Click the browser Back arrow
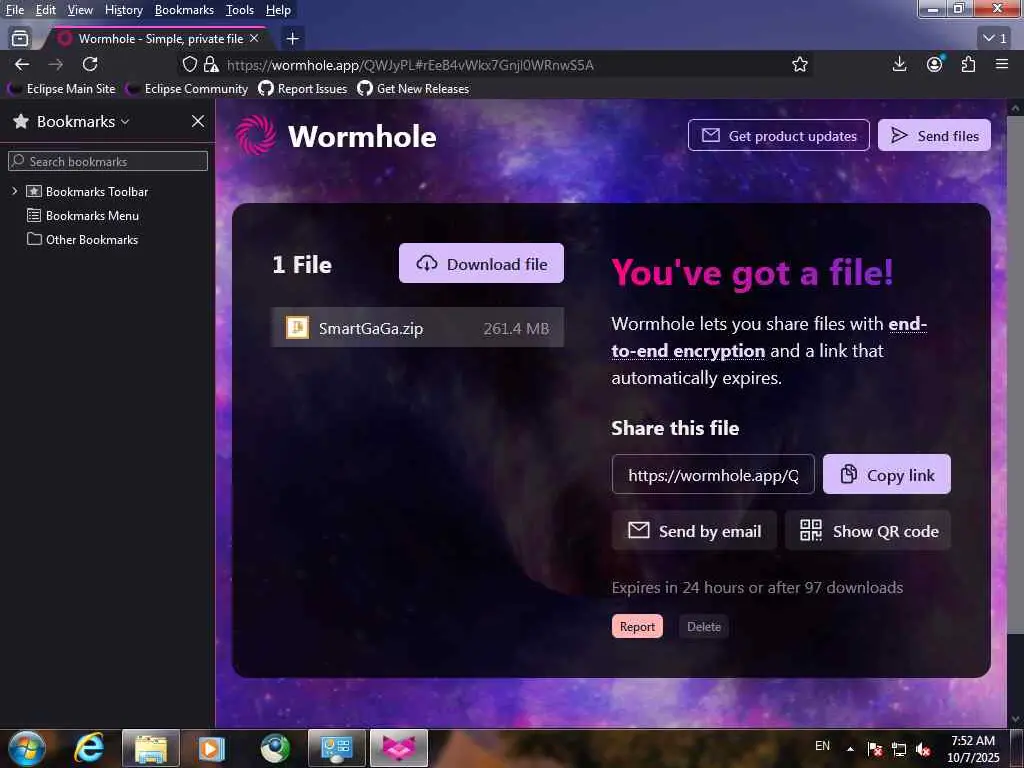Image resolution: width=1024 pixels, height=768 pixels. click(22, 64)
